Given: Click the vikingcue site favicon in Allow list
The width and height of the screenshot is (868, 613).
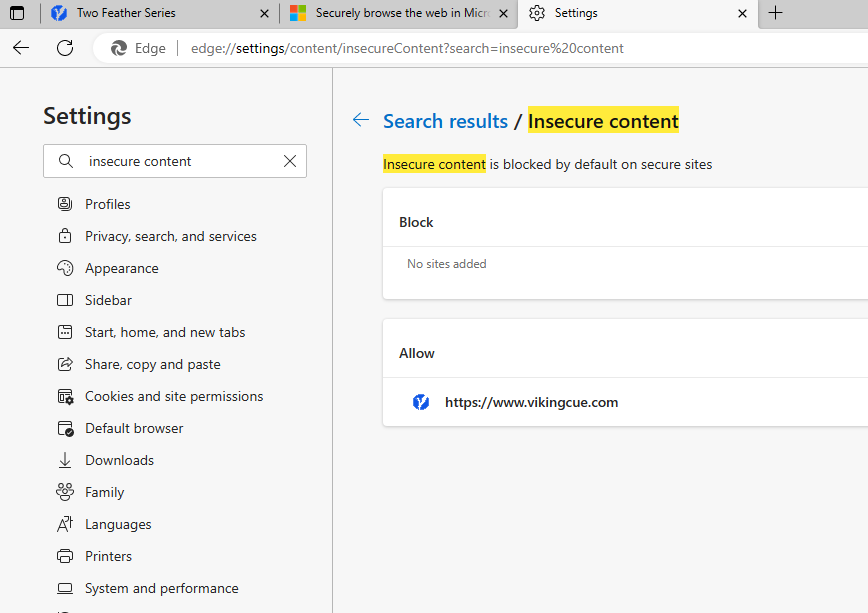Looking at the screenshot, I should (x=421, y=402).
